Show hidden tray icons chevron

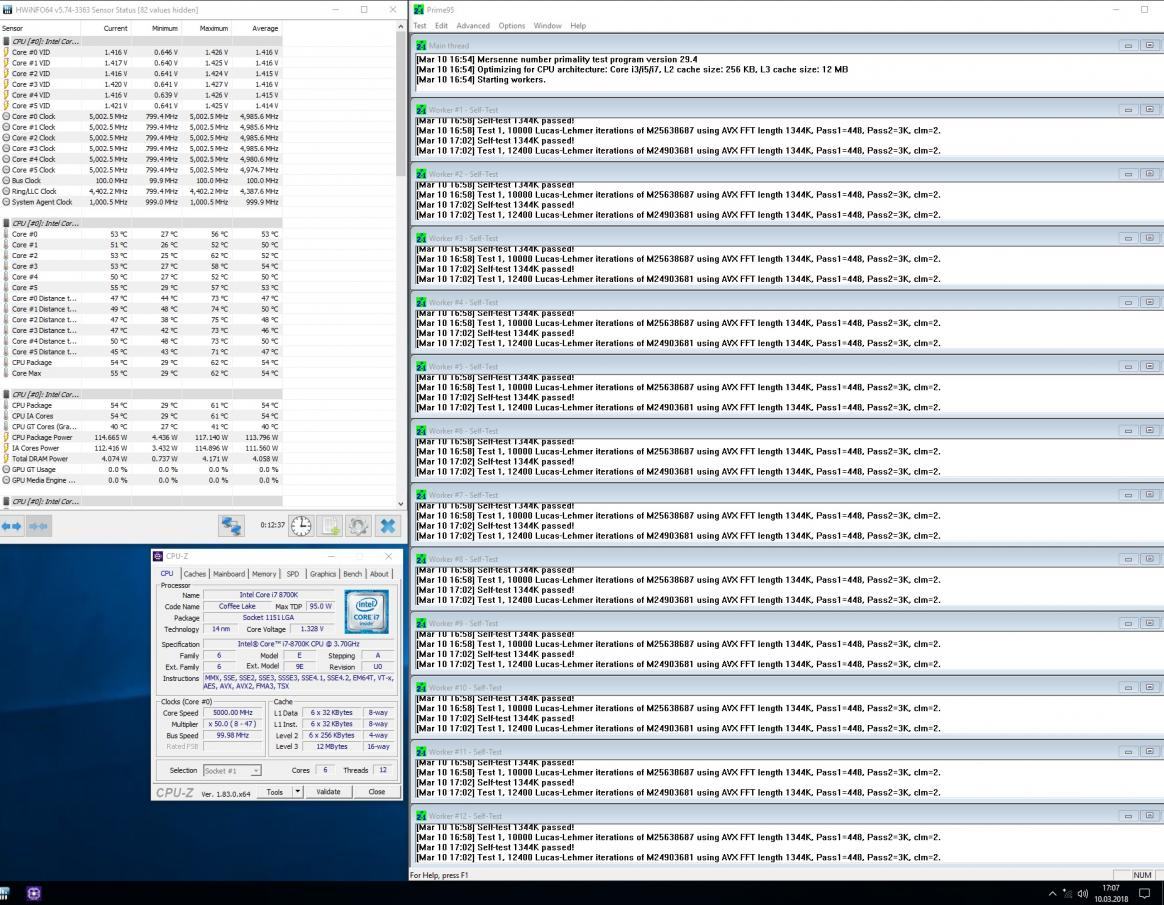[1052, 894]
